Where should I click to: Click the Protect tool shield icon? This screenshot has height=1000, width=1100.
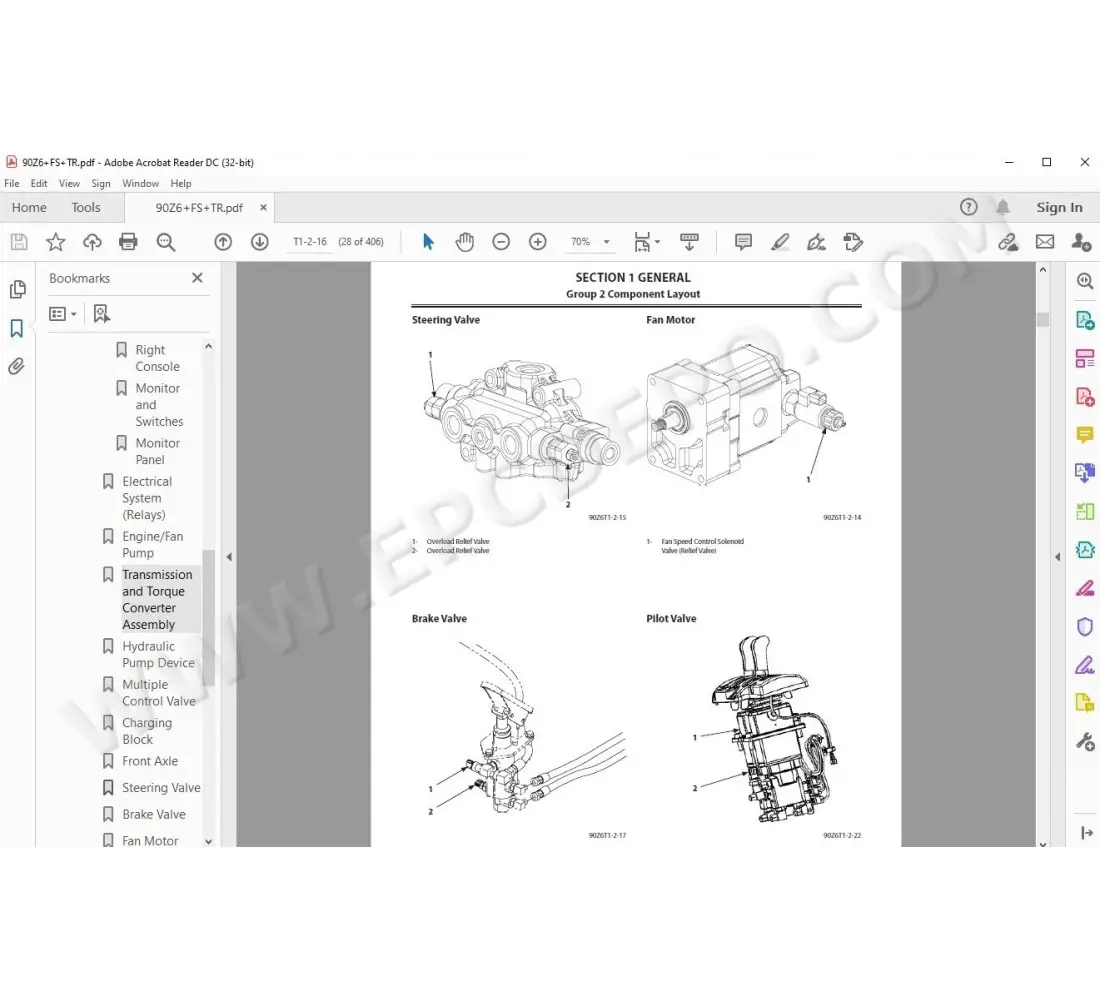(1085, 627)
